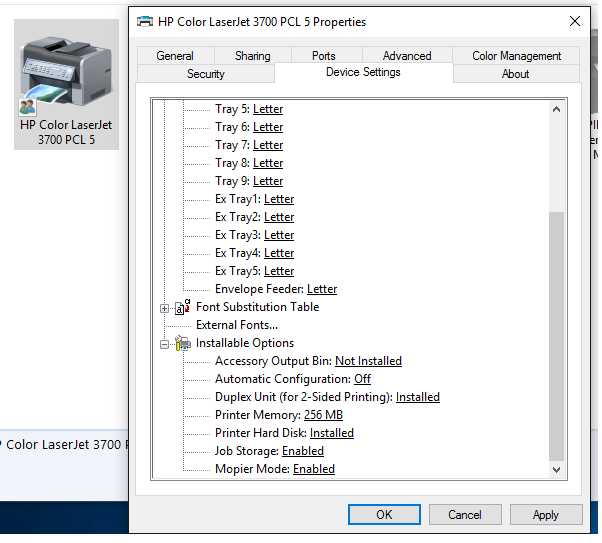Change Tray 9 Letter setting
Image resolution: width=602 pixels, height=543 pixels.
click(268, 181)
